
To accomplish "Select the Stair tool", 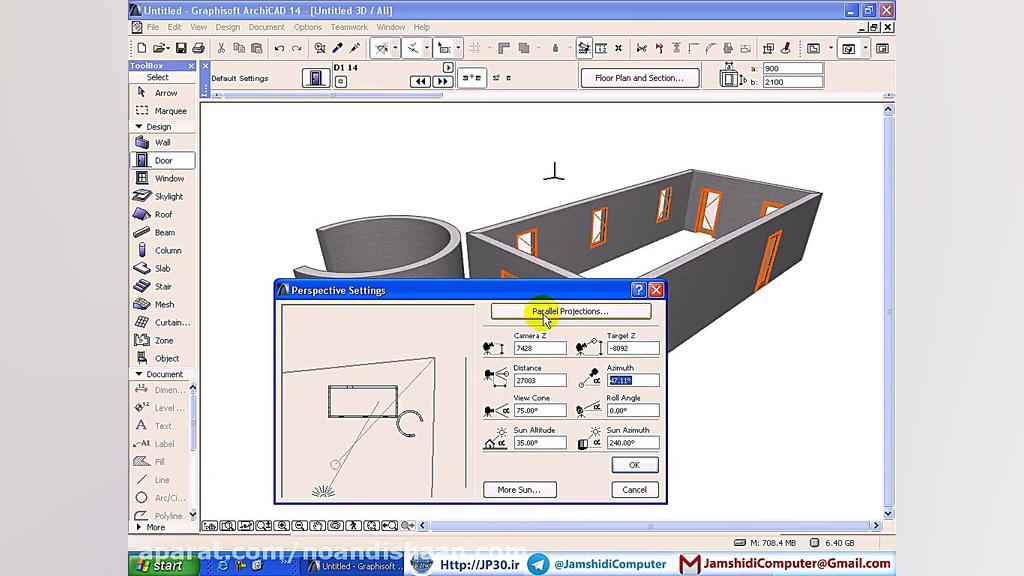I will (x=162, y=286).
